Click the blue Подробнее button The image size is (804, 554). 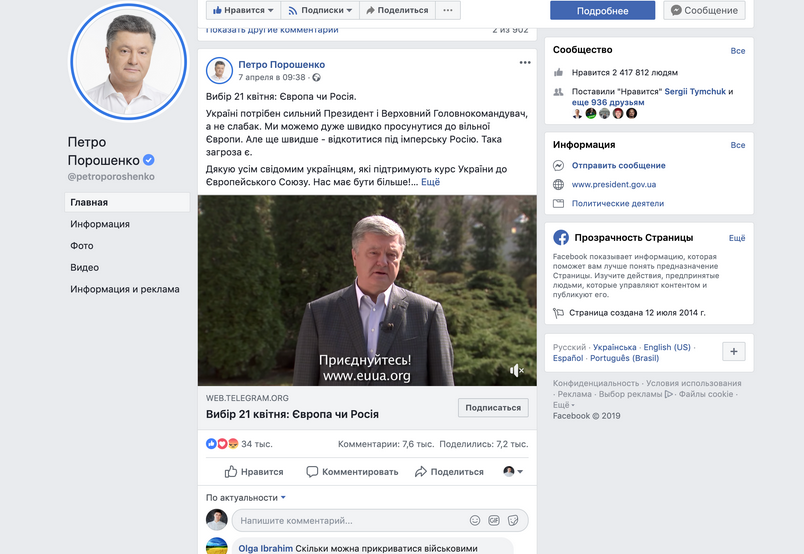pos(602,10)
